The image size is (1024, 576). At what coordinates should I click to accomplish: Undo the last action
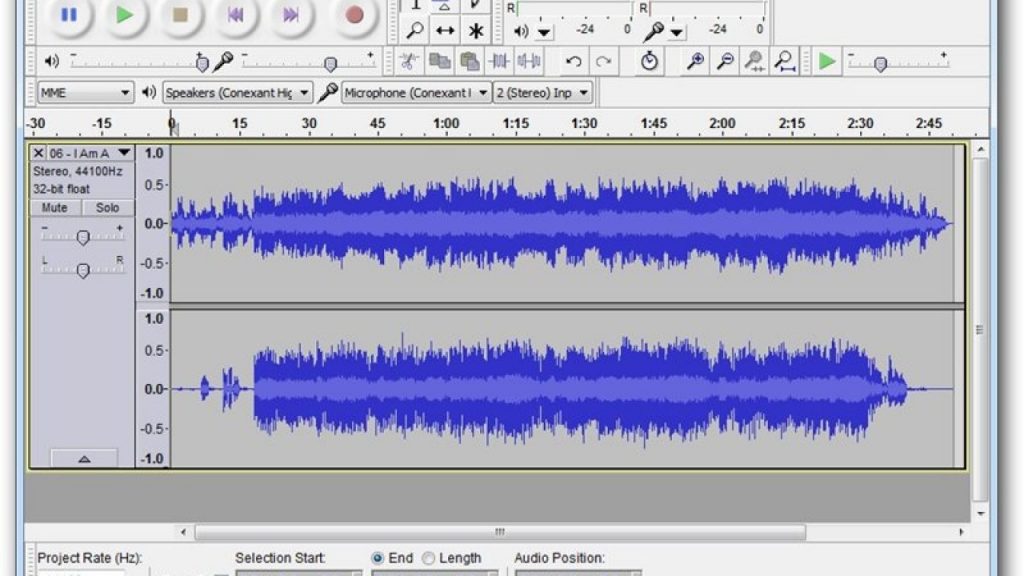[573, 61]
